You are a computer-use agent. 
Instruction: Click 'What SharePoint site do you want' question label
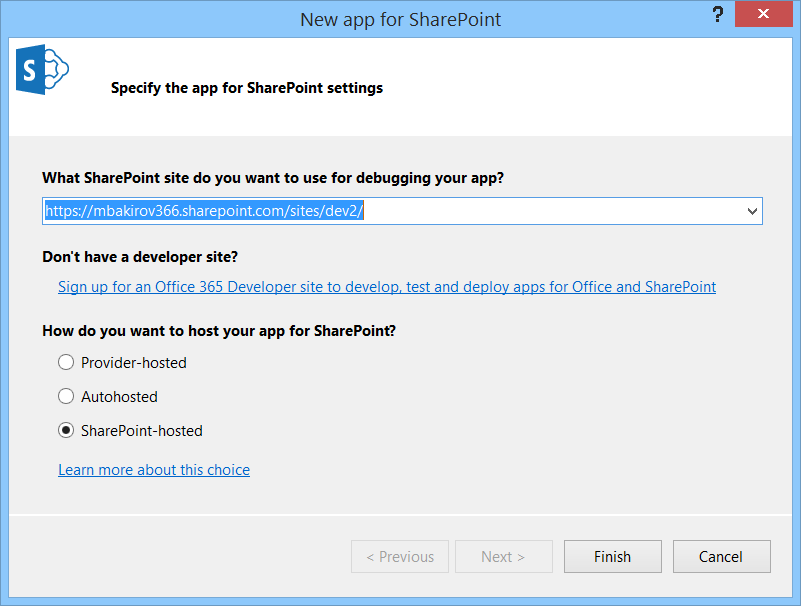[x=273, y=178]
